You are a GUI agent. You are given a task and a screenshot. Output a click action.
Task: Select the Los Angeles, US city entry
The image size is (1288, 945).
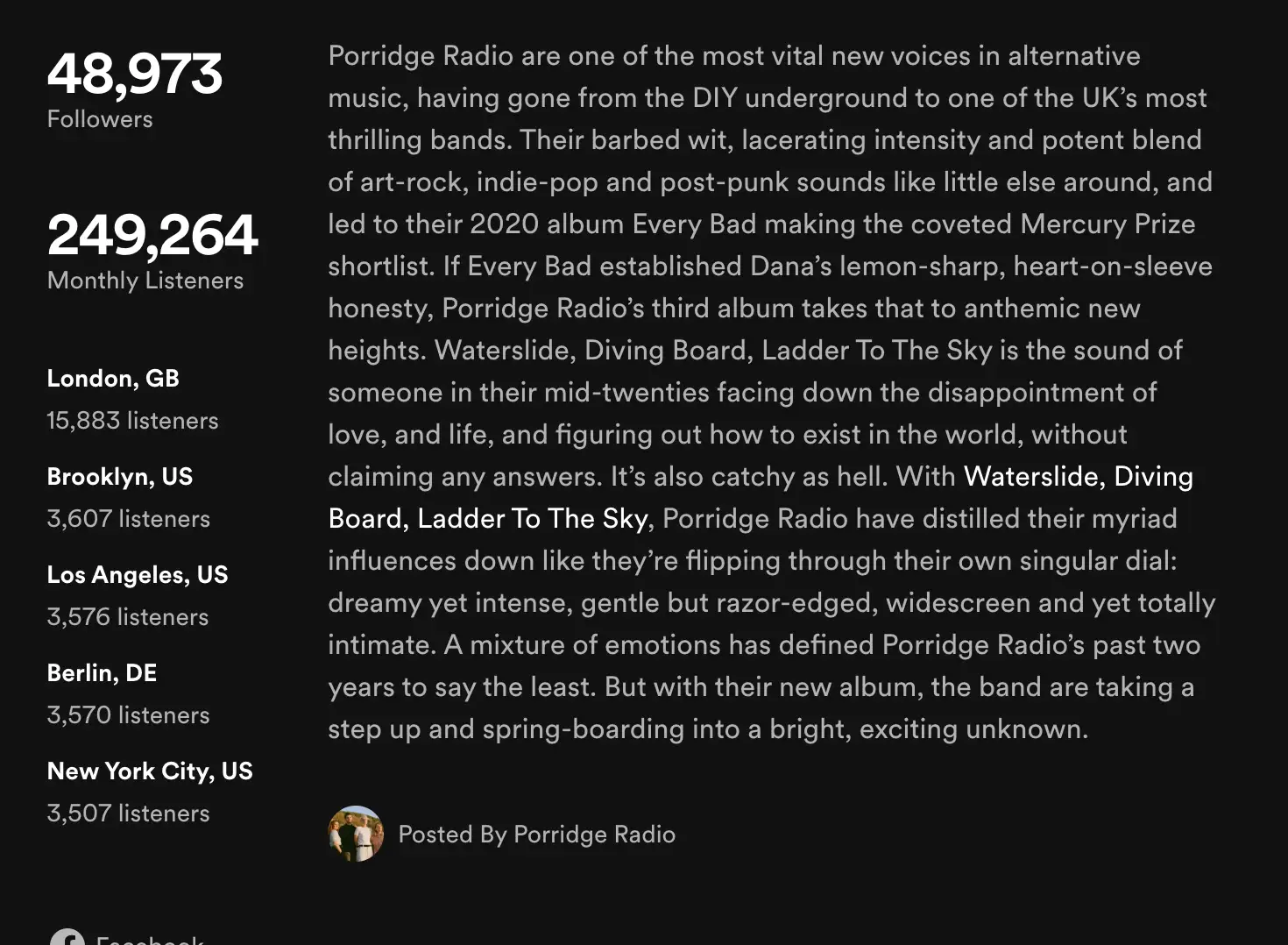click(x=138, y=575)
